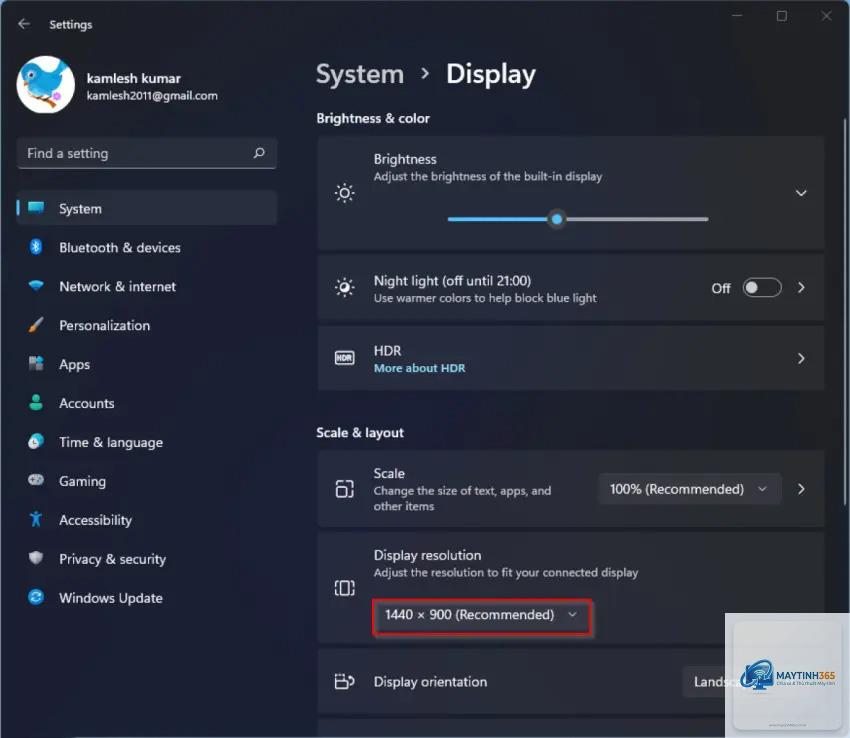Open the 1440 × 900 resolution dropdown
This screenshot has width=850, height=738.
click(x=482, y=615)
